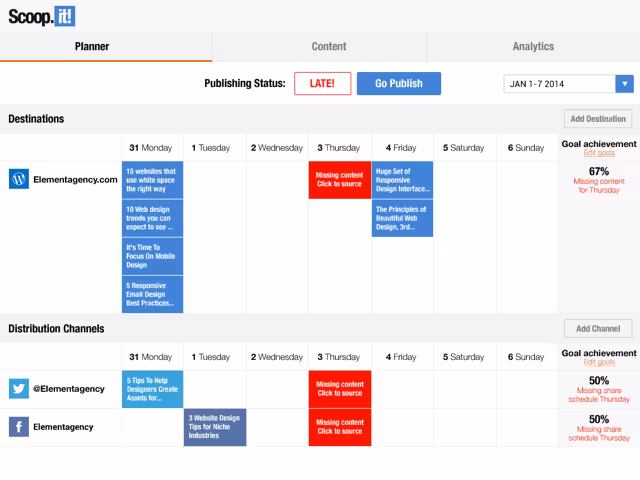Click the Destinations section heading
Viewport: 640px width, 480px height.
[36, 119]
